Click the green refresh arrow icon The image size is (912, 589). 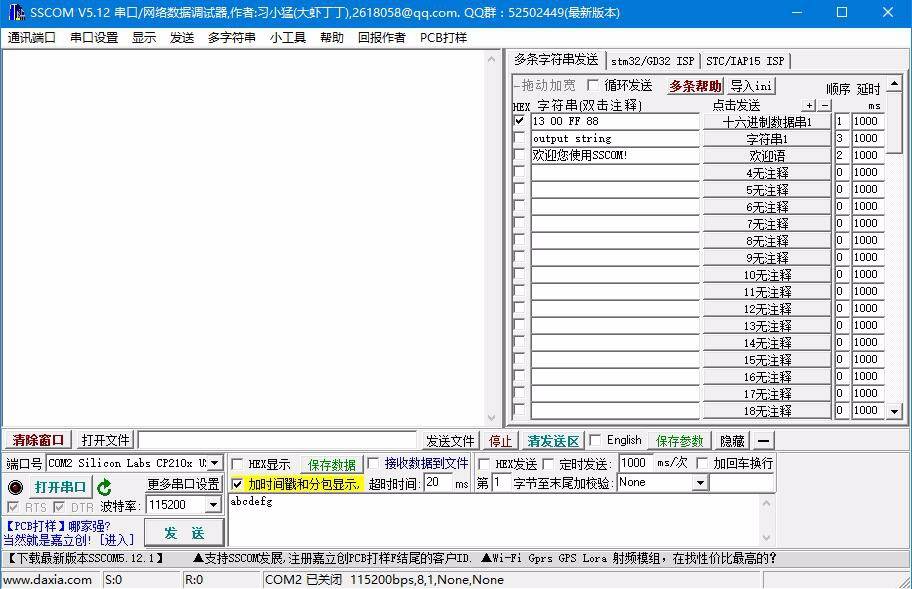[104, 487]
